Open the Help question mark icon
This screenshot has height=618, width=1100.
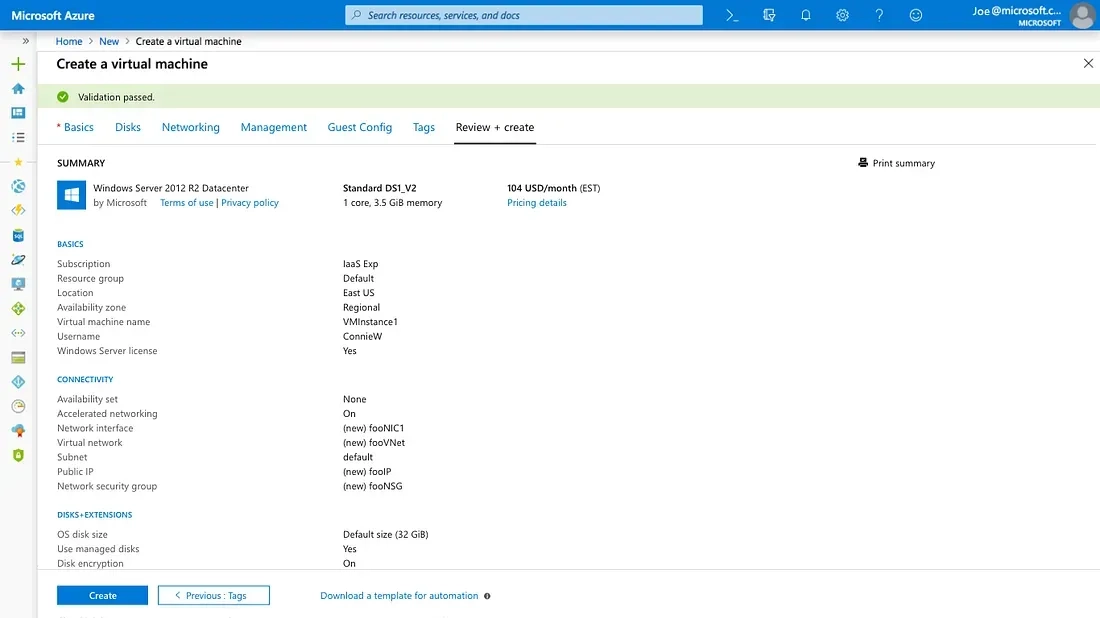click(879, 15)
